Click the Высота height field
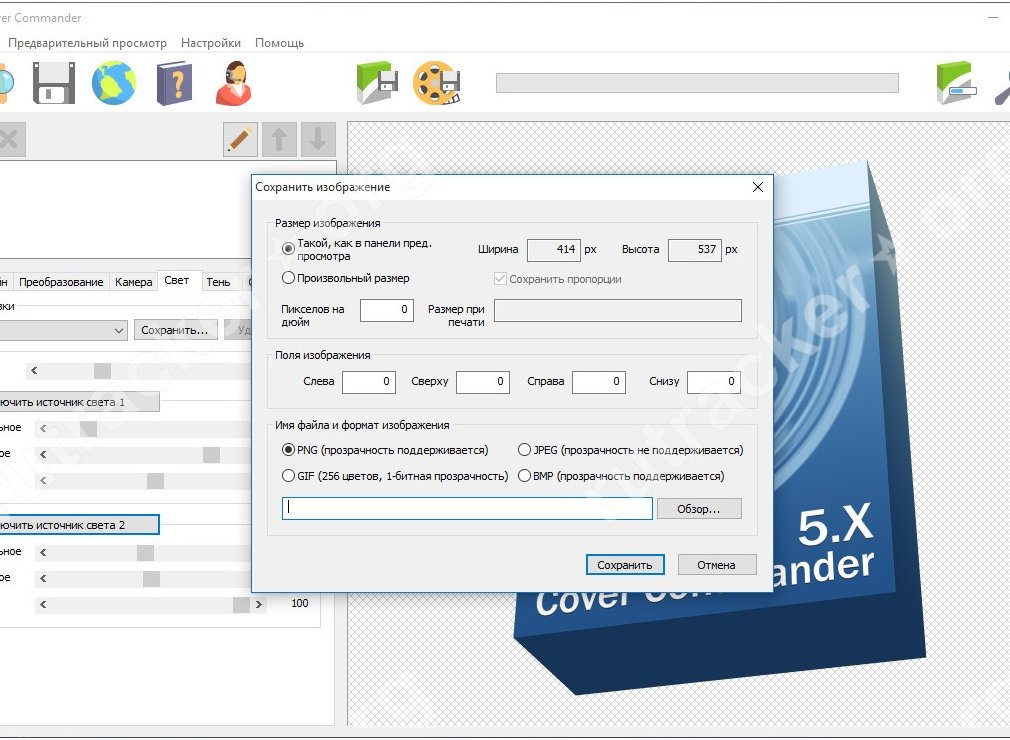Screen dimensions: 1010x740 [x=694, y=249]
